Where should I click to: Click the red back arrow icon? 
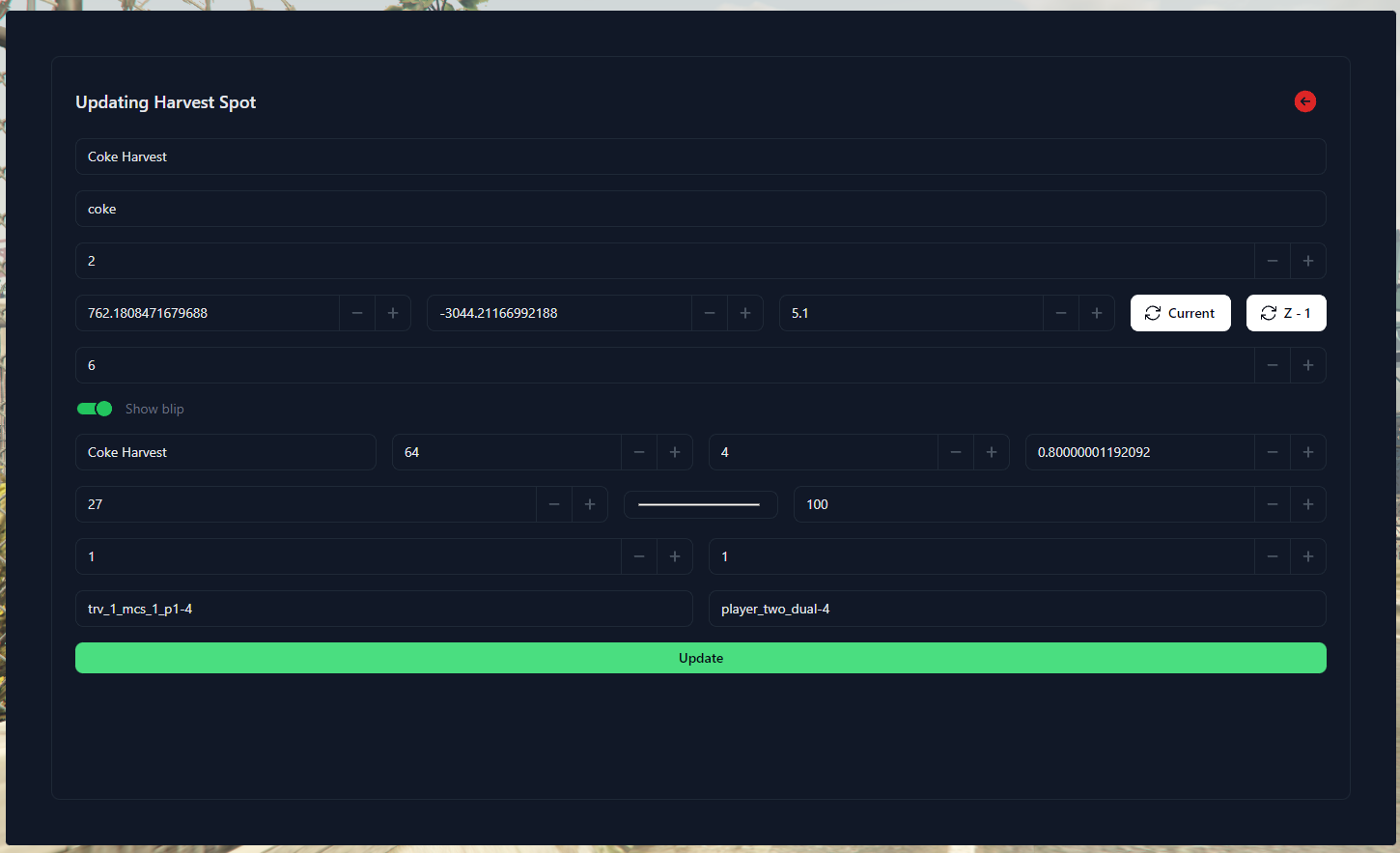(x=1304, y=101)
